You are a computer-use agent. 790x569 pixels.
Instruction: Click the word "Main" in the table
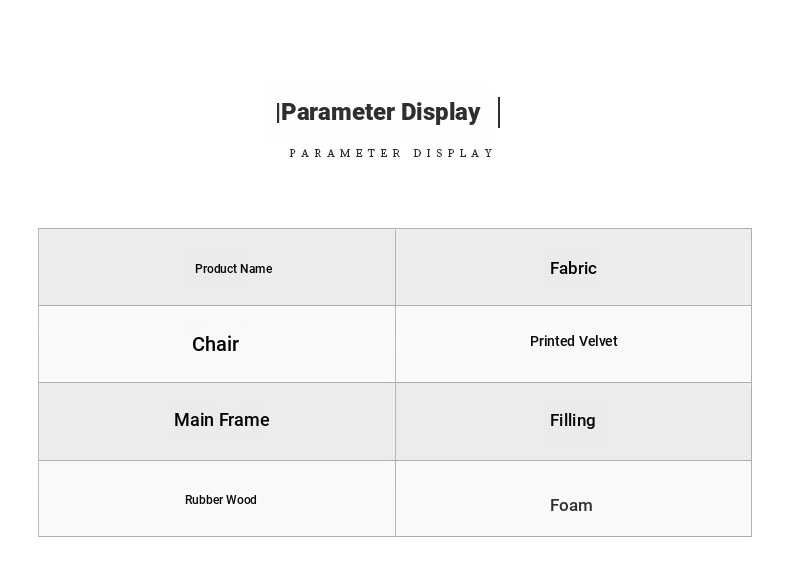194,420
